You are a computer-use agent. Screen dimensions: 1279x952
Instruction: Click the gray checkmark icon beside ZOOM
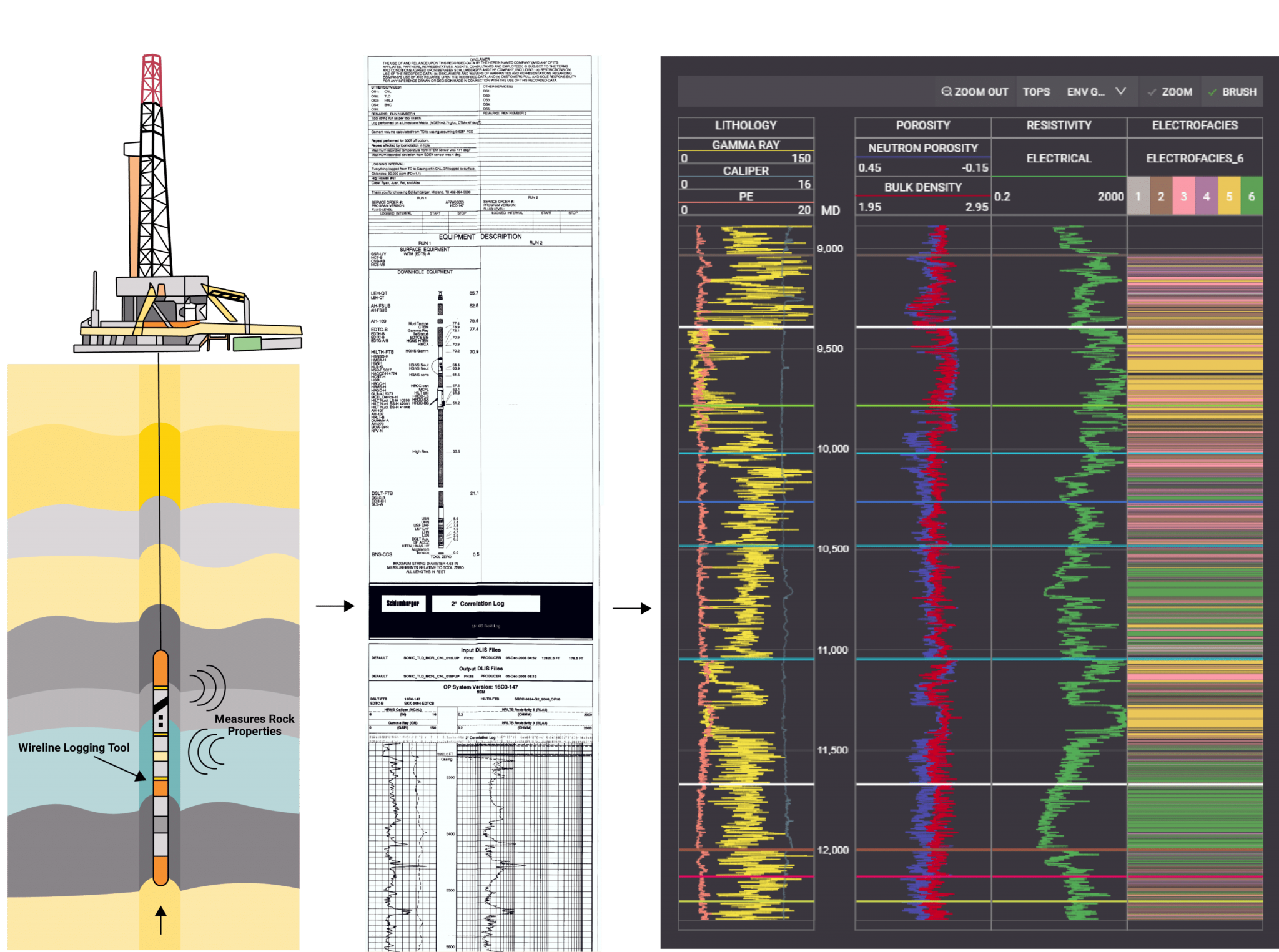[x=1151, y=91]
